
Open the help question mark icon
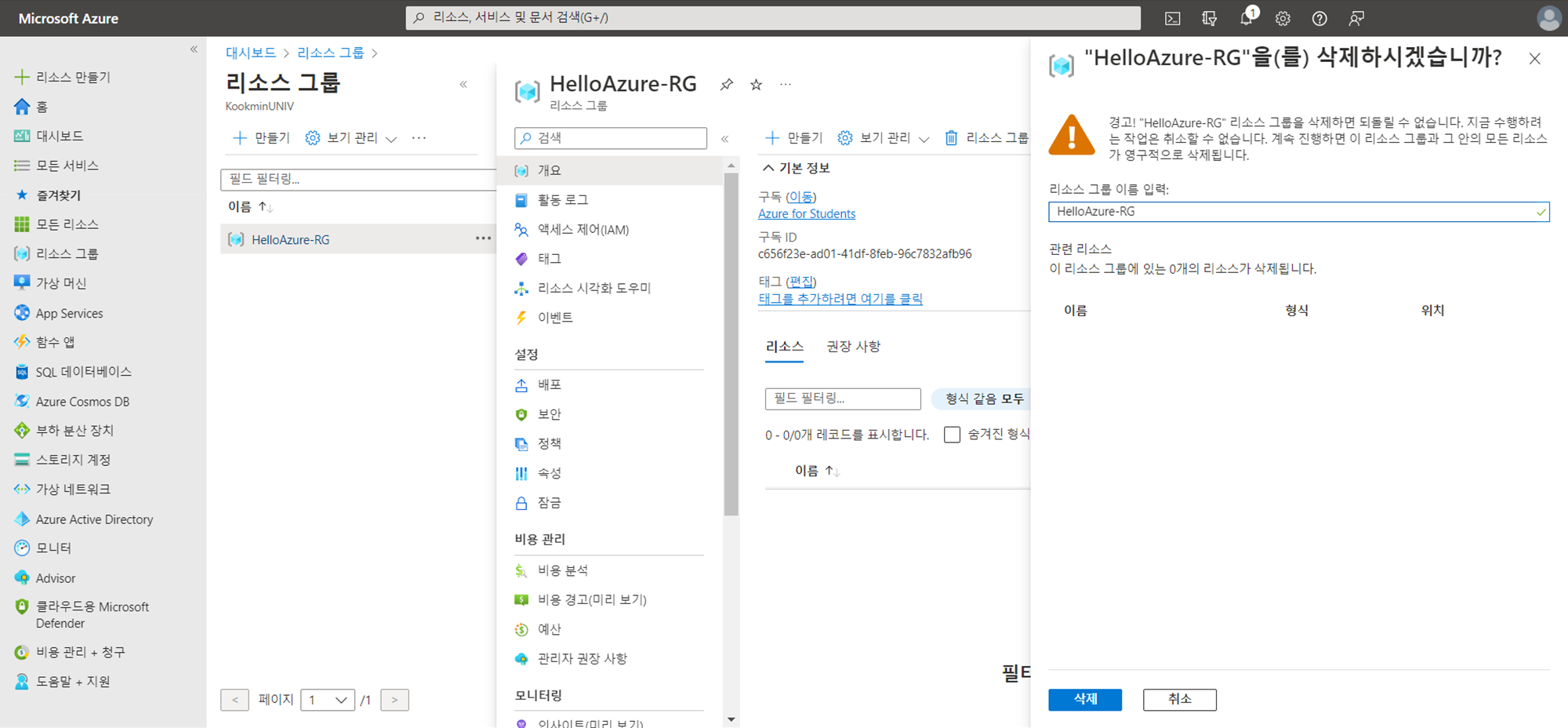[x=1319, y=18]
